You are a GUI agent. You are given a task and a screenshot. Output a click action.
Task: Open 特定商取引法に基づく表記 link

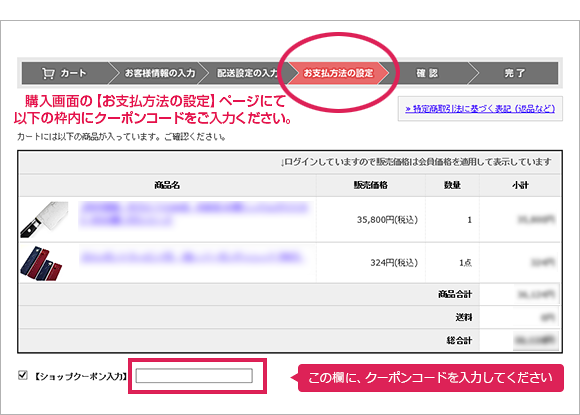[x=480, y=109]
